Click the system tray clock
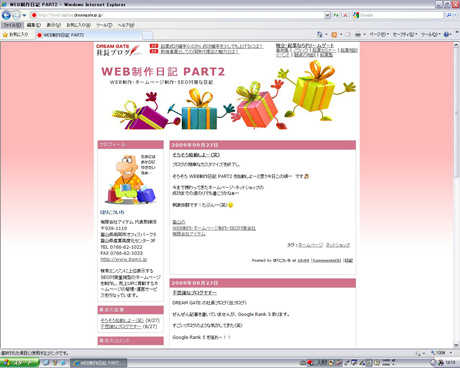Screen dimensions: 460x368 click(450, 363)
